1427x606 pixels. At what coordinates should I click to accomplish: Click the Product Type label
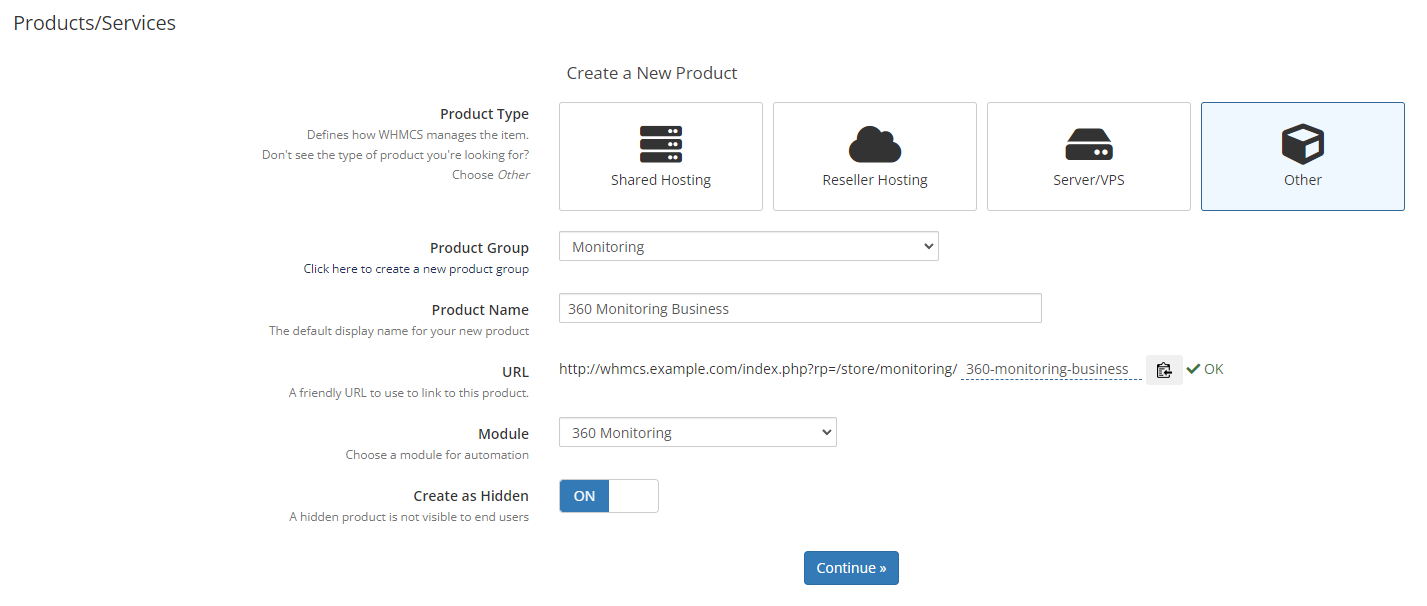coord(485,114)
